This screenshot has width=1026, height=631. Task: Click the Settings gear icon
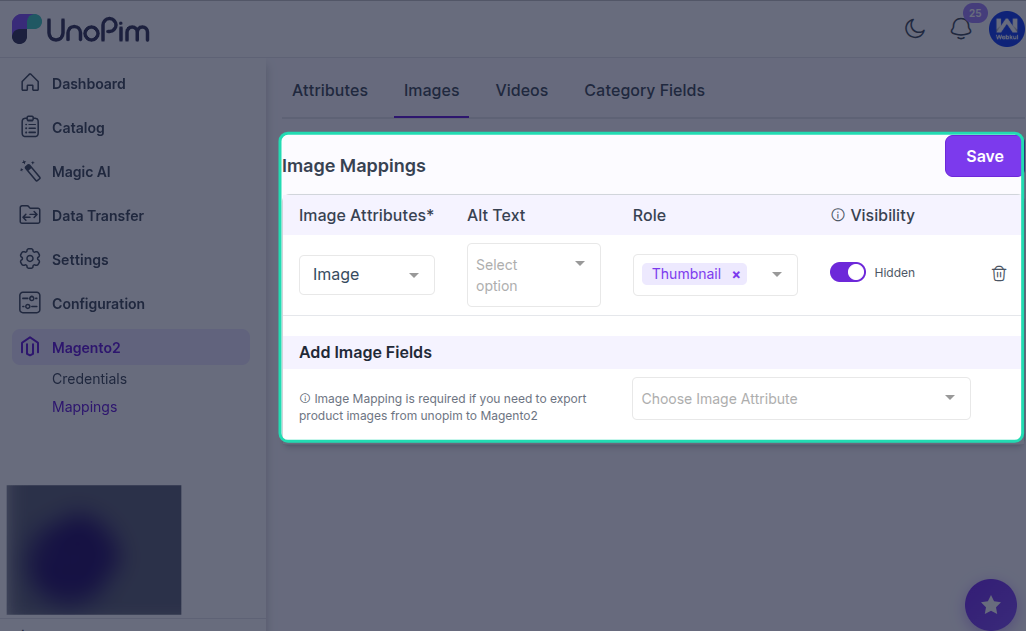30,259
